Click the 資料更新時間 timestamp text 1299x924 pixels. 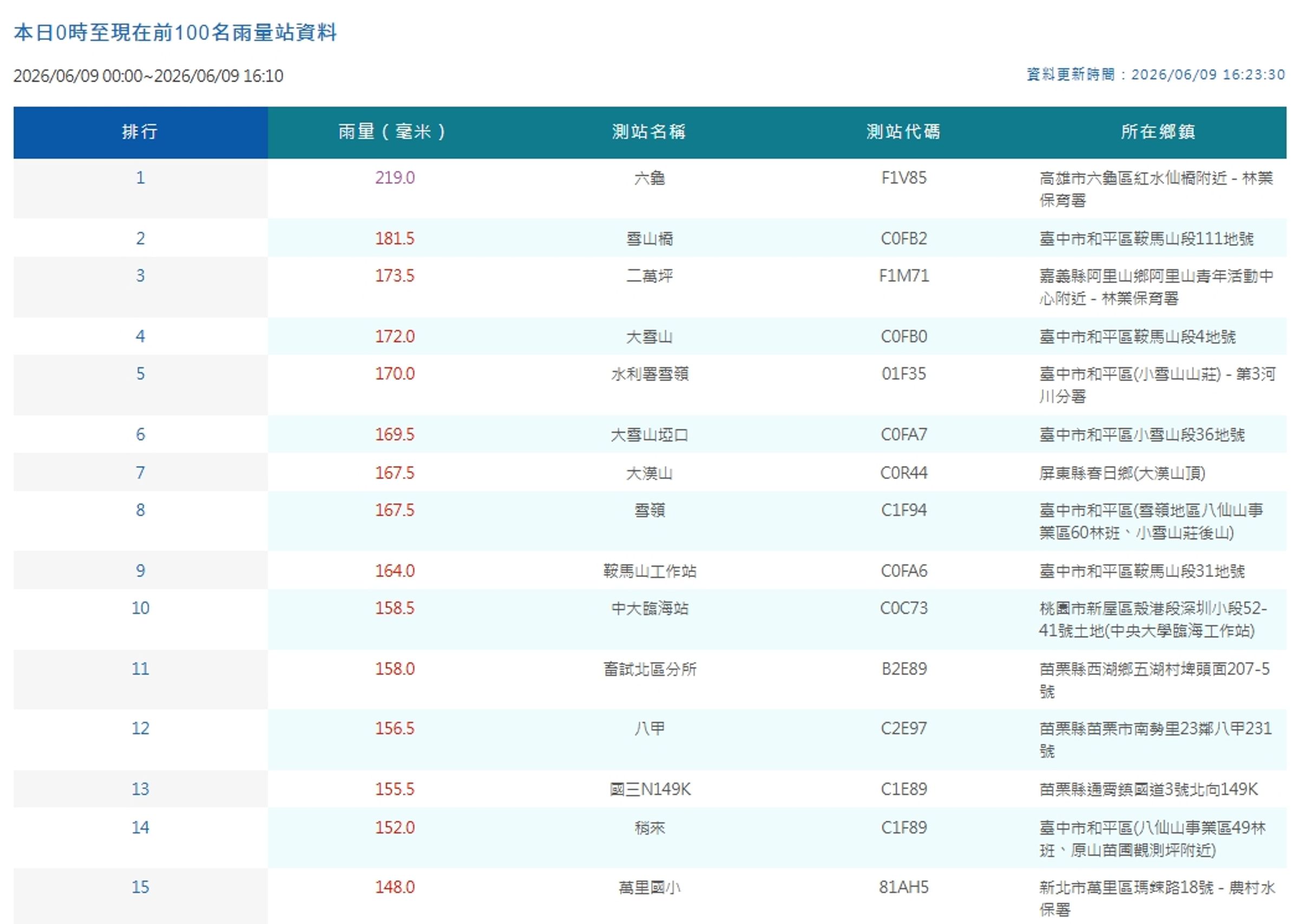click(x=1156, y=75)
